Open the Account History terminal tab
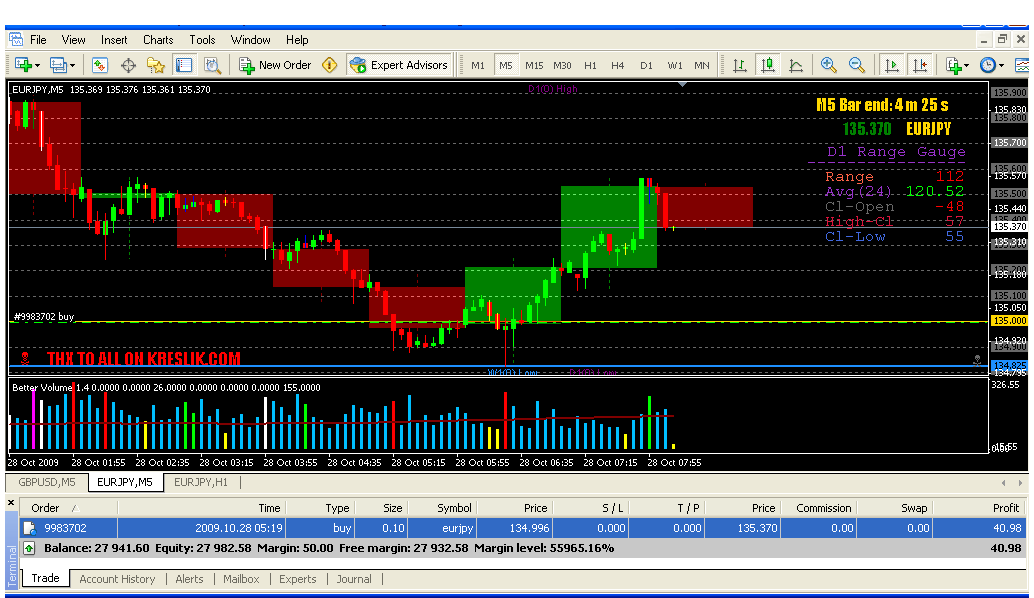Screen dimensions: 1034x598 pyautogui.click(x=117, y=579)
